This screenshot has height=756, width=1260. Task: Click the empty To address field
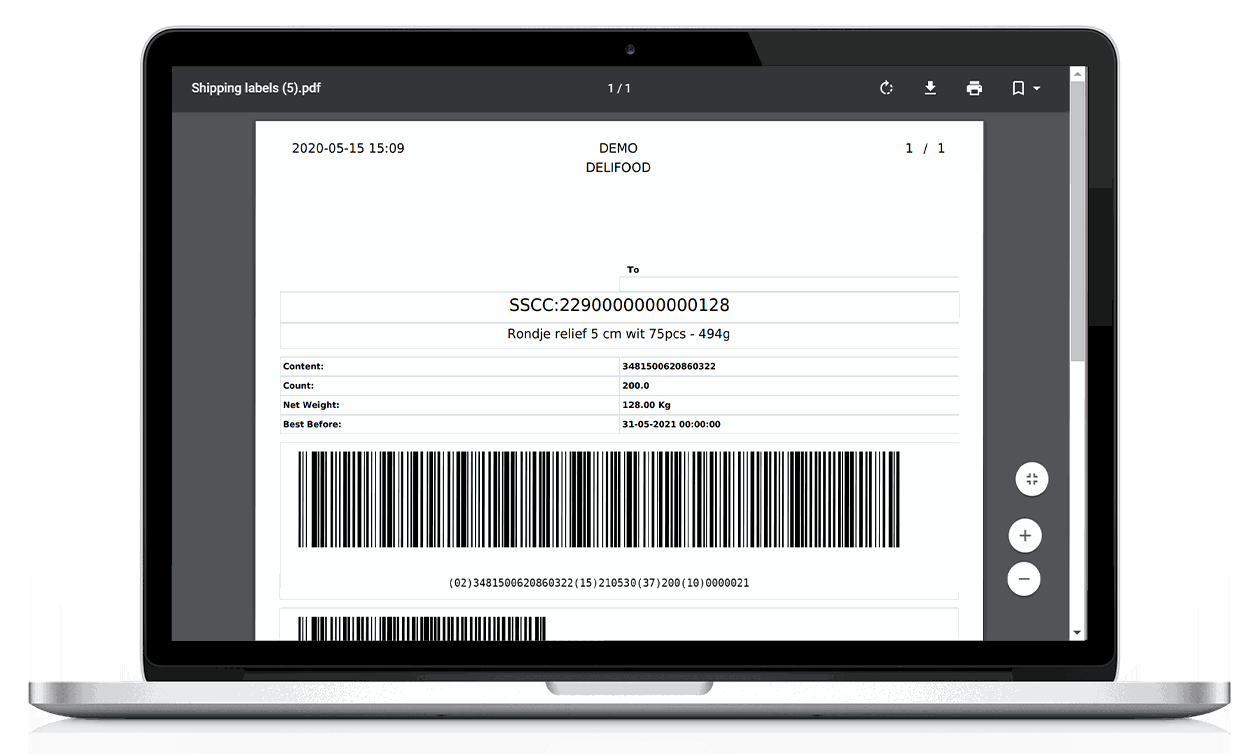coord(788,284)
